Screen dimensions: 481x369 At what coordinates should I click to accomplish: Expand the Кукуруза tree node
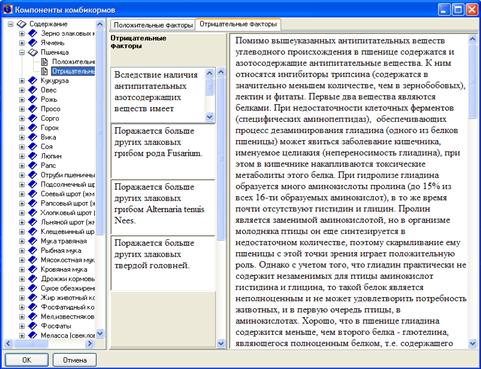22,81
